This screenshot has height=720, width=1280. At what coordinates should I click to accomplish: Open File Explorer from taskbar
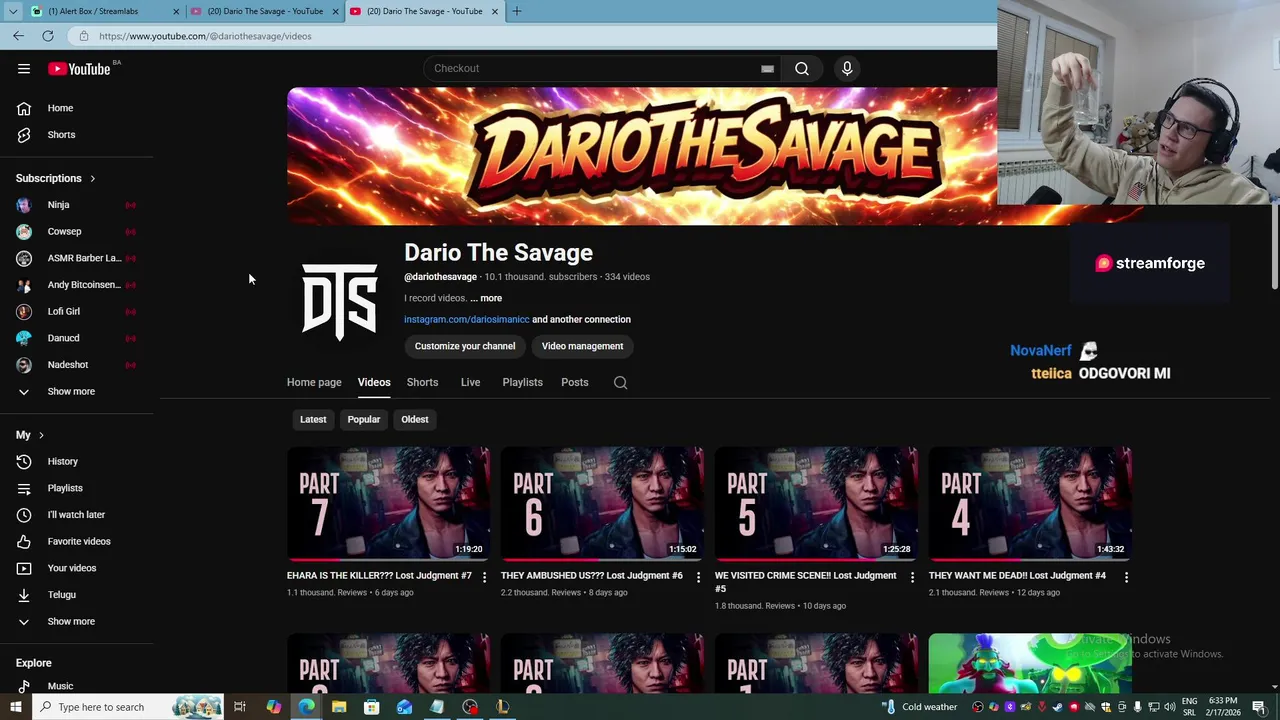pos(339,707)
